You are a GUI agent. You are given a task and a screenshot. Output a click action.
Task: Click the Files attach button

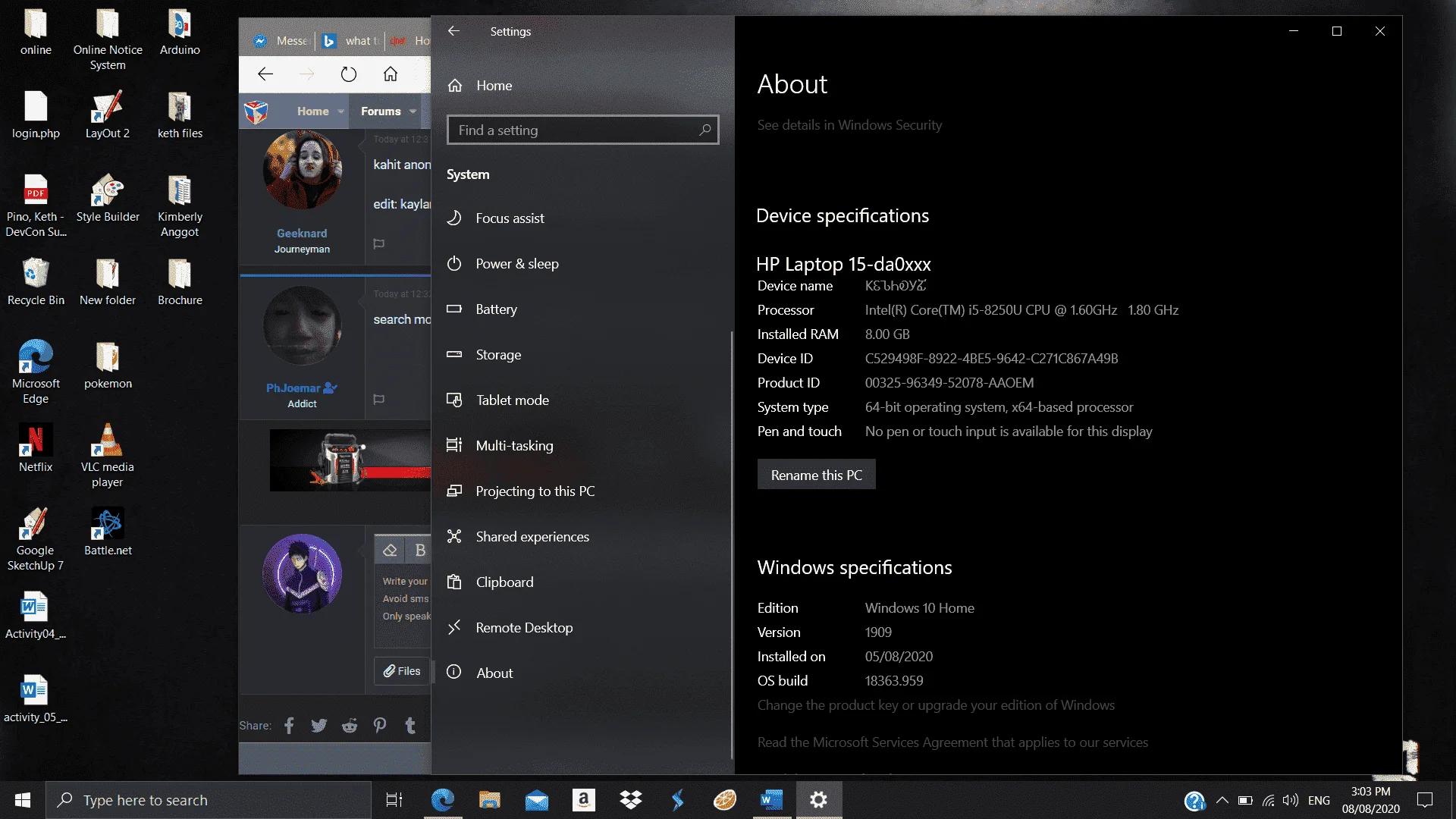tap(402, 671)
